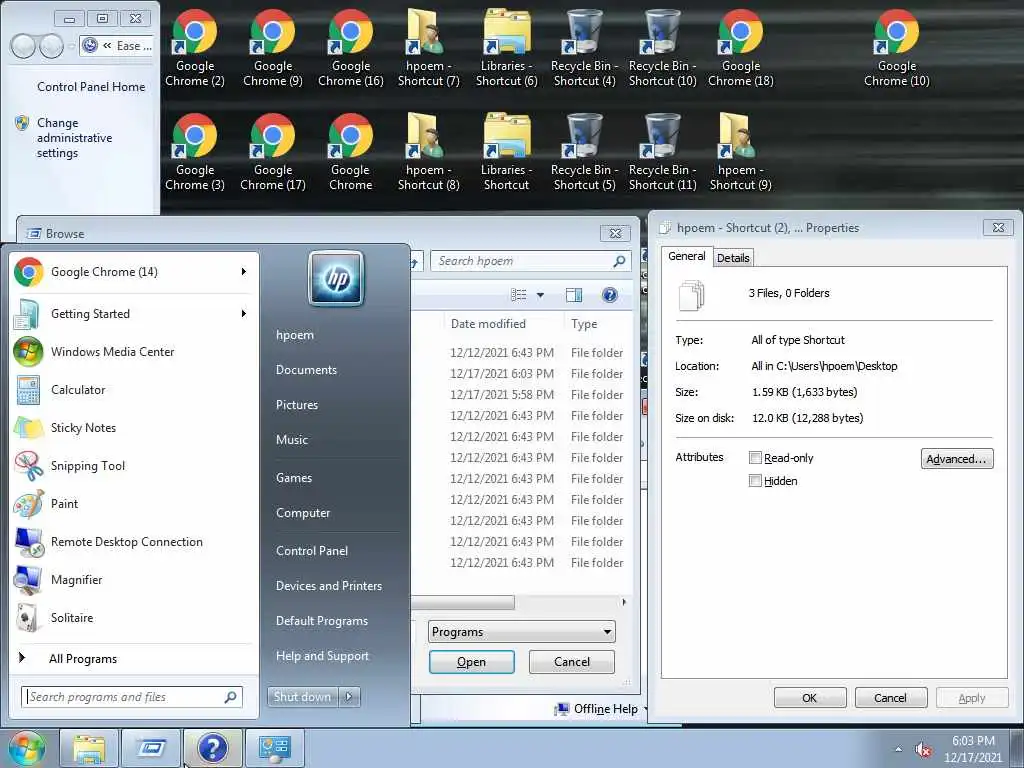Open Recycle Bin - Shortcut (5) icon
Screen dimensions: 1024x768
(584, 152)
